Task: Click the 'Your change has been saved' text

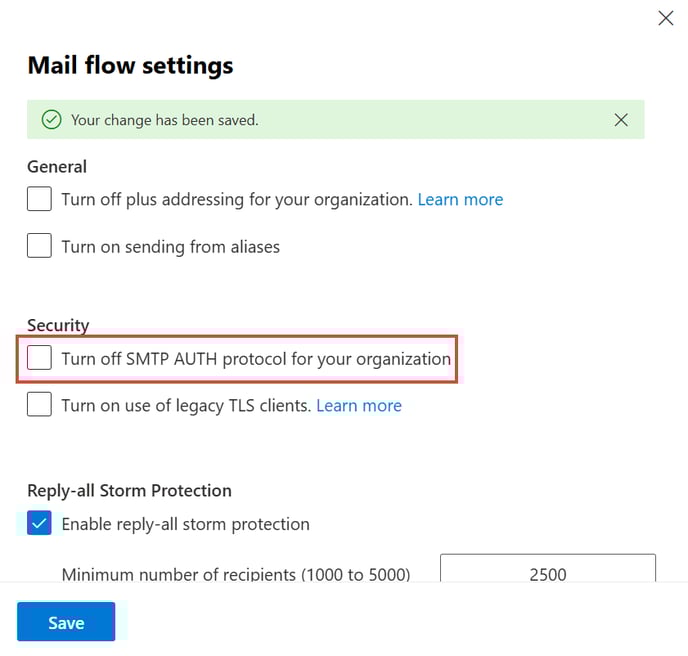Action: (x=164, y=120)
